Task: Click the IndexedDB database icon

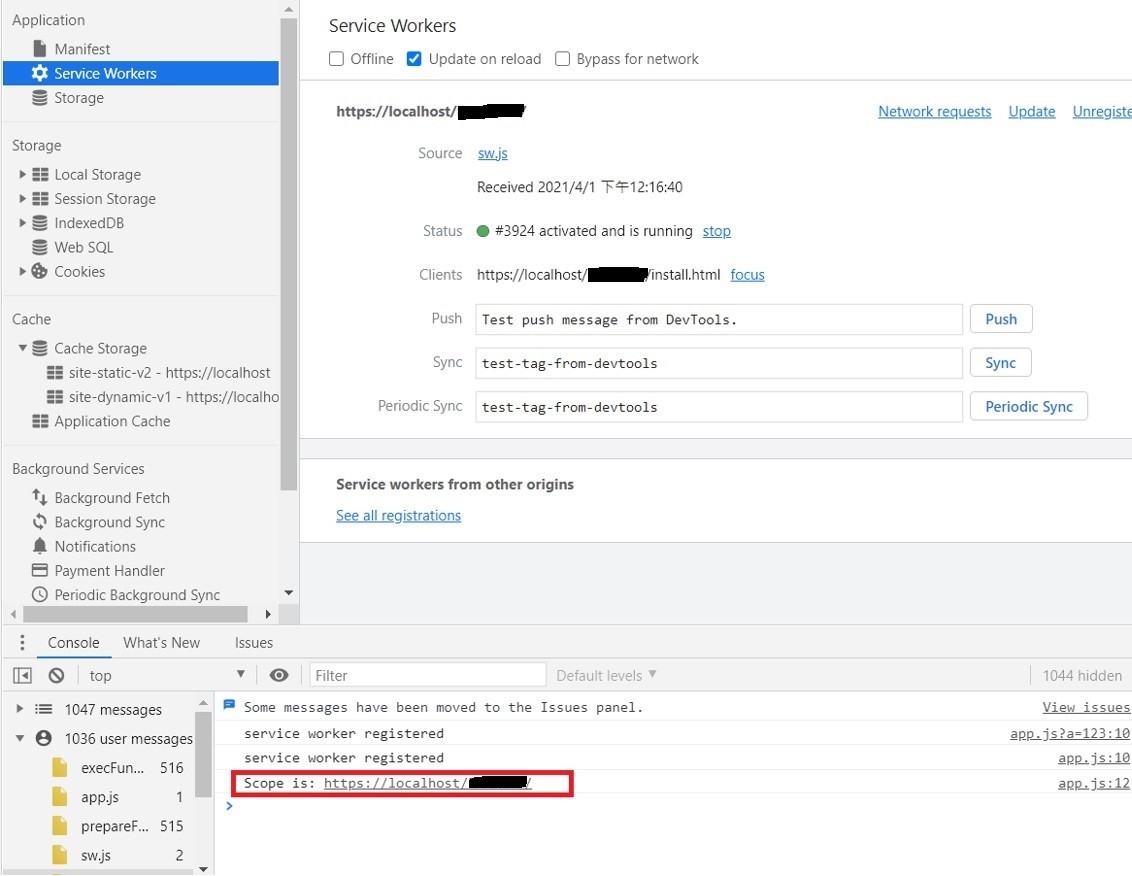Action: click(40, 222)
